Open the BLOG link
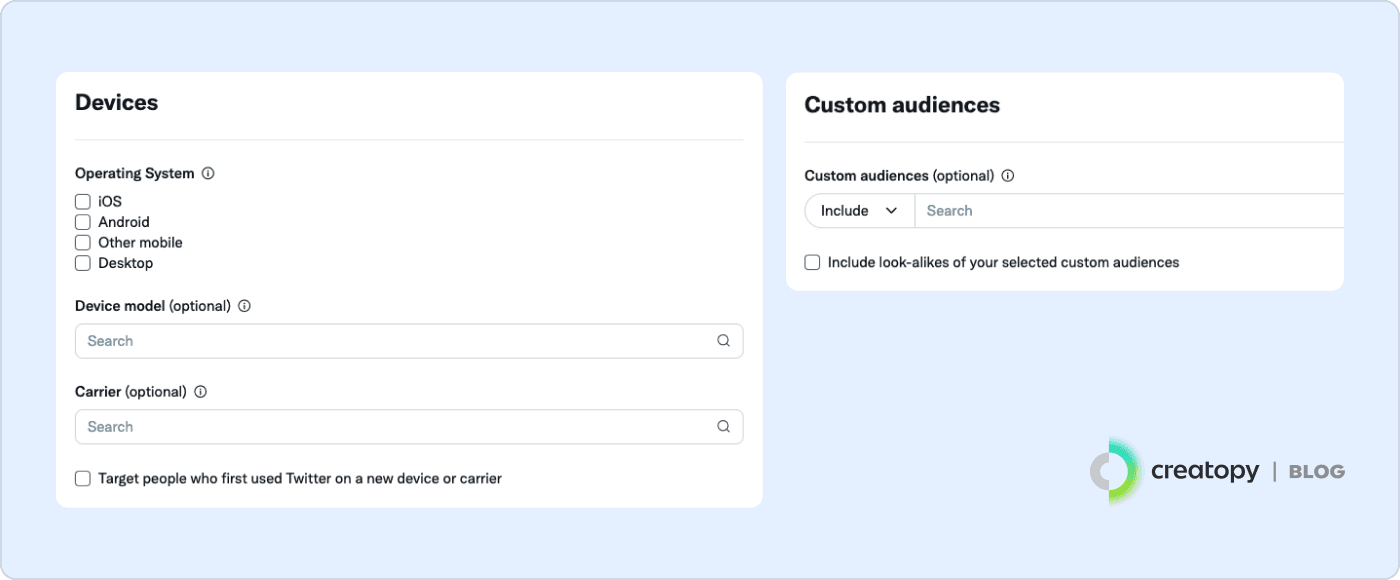Screen dimensions: 1400x580 tap(1316, 472)
